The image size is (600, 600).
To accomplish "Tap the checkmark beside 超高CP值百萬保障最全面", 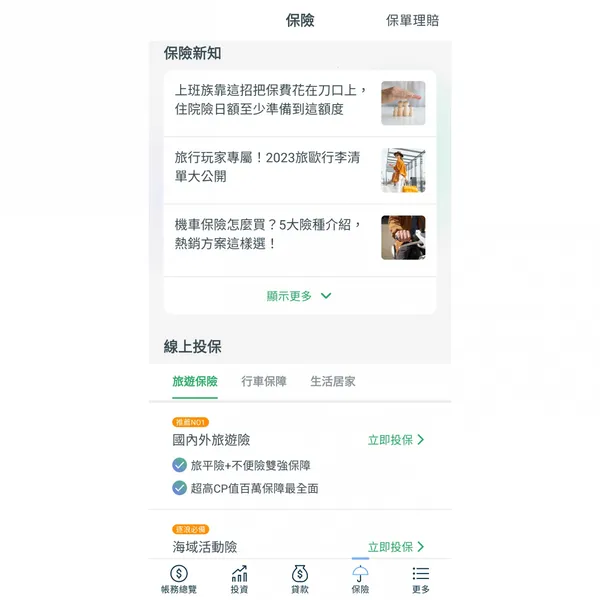I will (x=179, y=488).
